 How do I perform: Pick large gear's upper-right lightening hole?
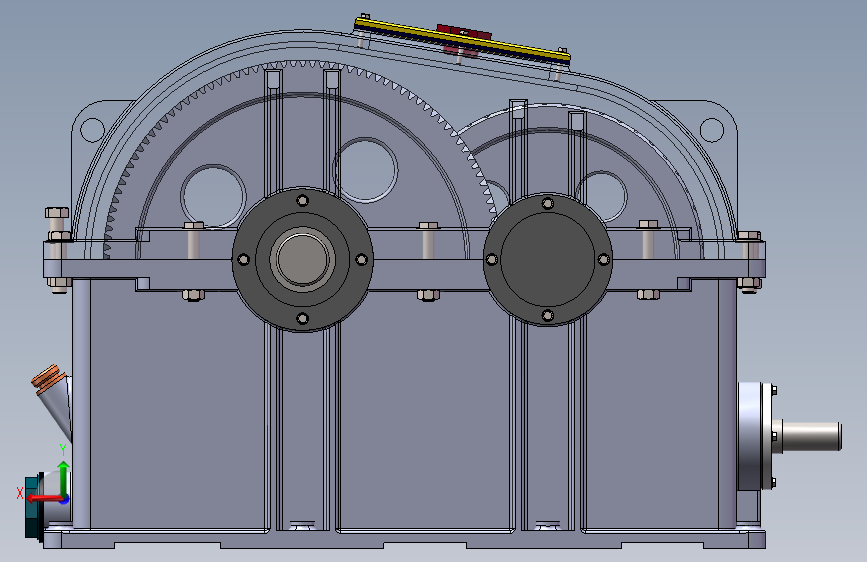tap(366, 170)
